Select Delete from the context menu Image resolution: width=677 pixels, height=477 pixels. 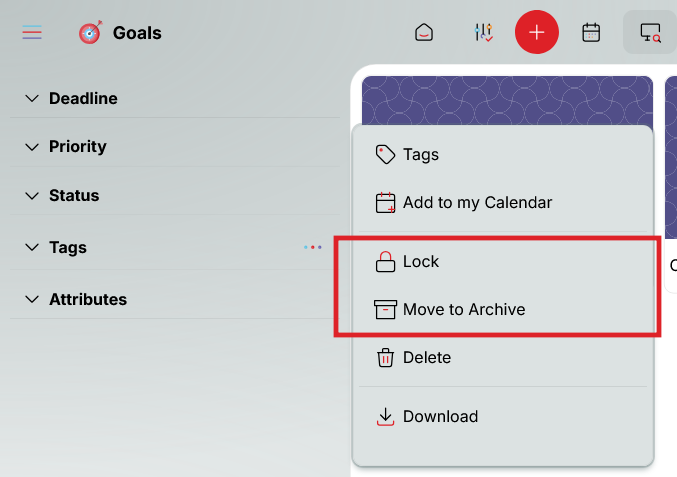(426, 357)
